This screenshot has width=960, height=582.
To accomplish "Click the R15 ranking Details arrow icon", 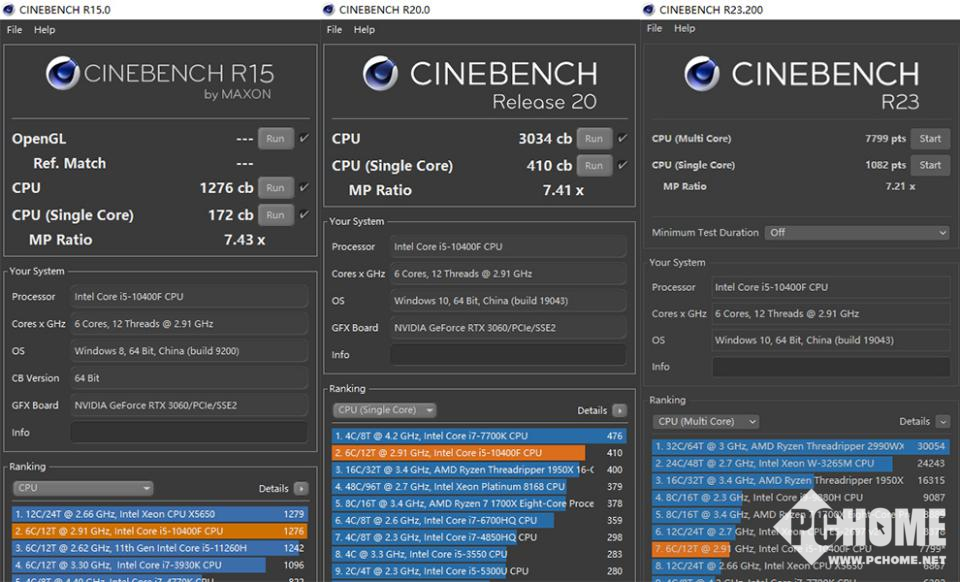I will tap(301, 488).
